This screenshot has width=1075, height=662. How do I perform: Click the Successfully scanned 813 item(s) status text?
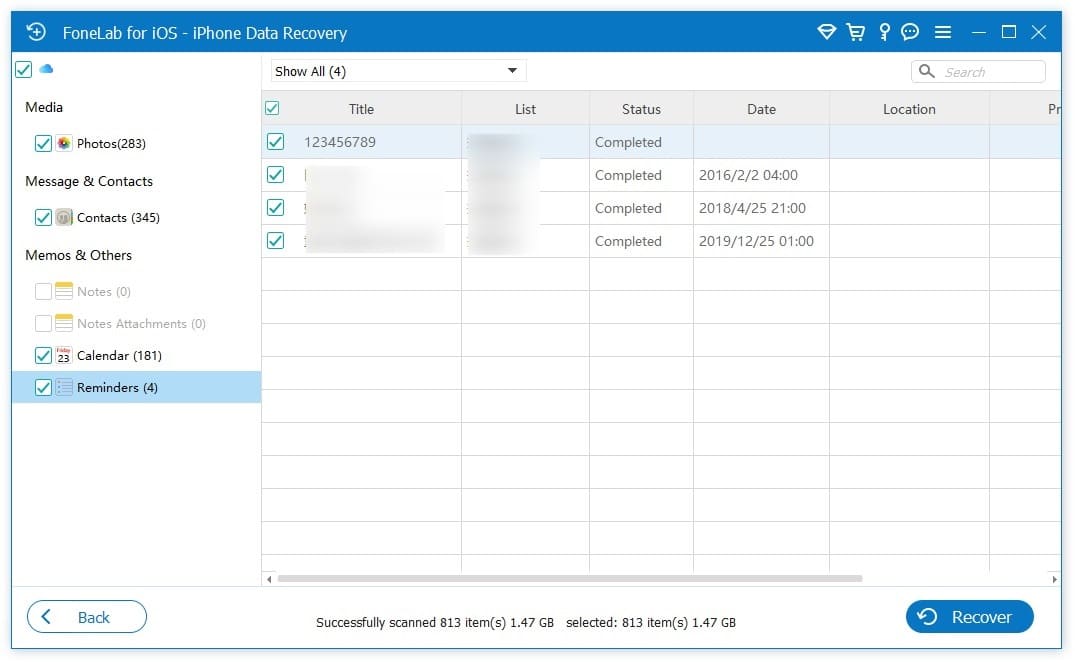point(435,622)
